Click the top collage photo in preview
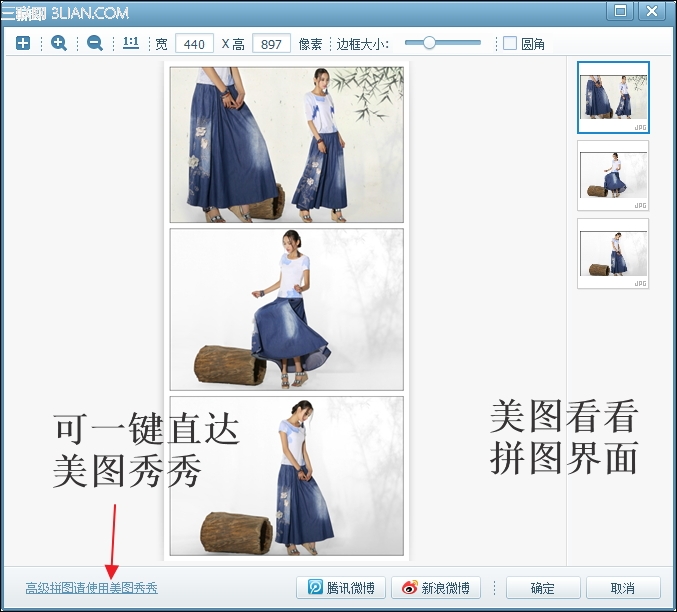 point(287,145)
